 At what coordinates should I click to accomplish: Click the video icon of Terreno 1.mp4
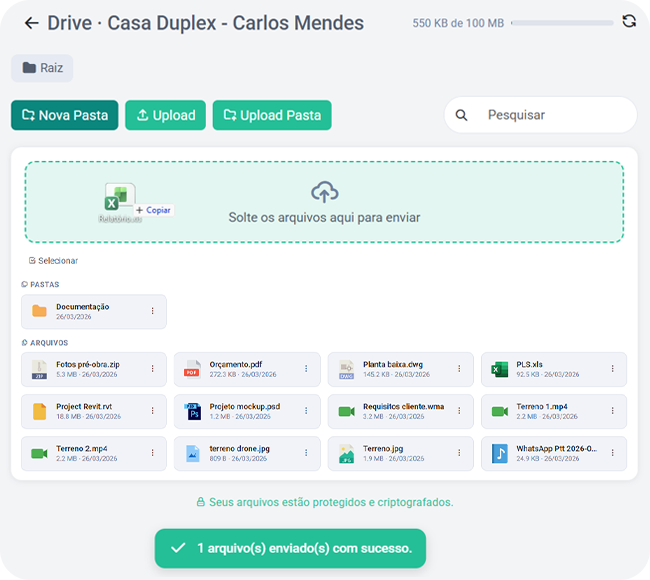500,411
